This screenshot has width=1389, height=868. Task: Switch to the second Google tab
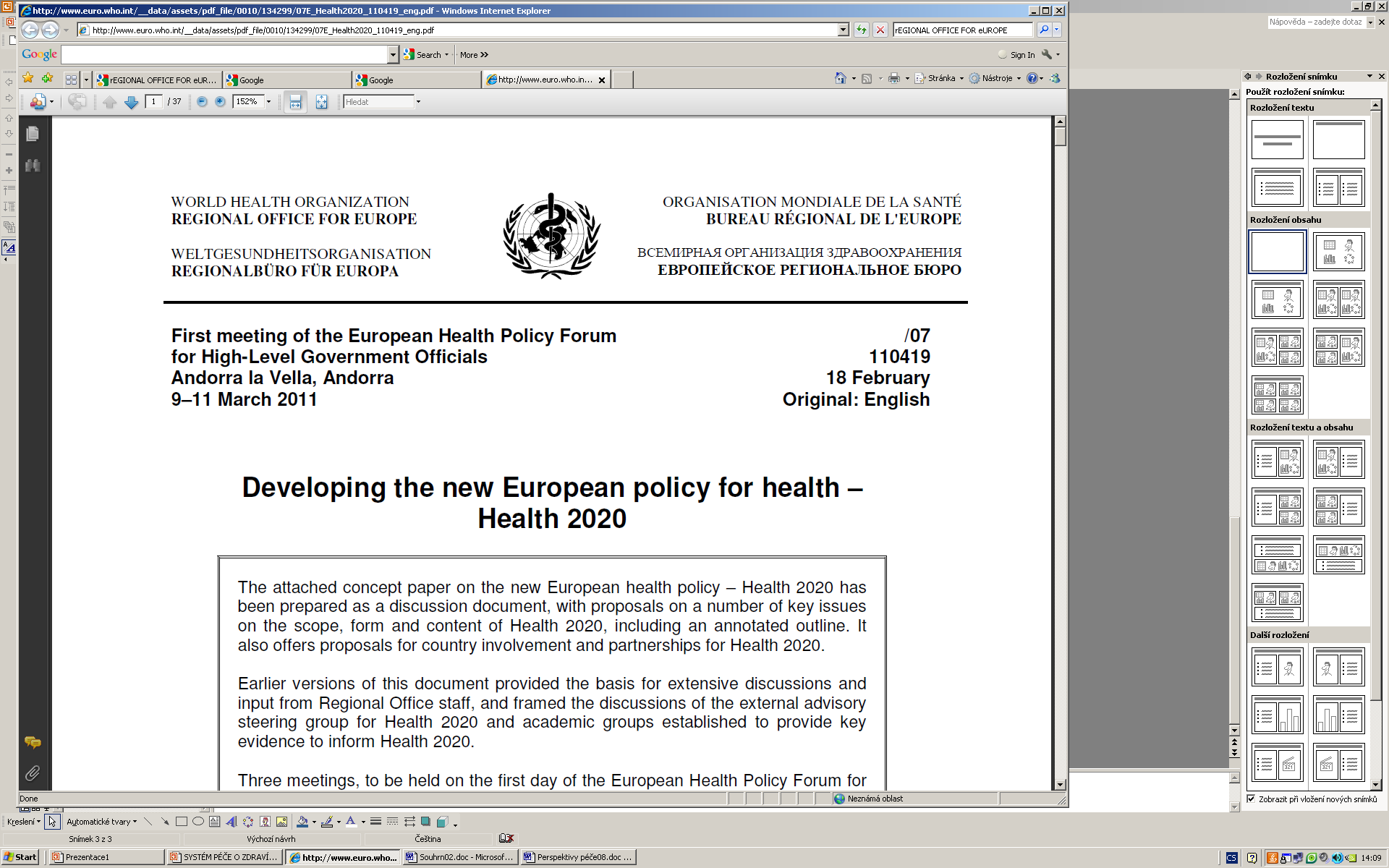[287, 80]
